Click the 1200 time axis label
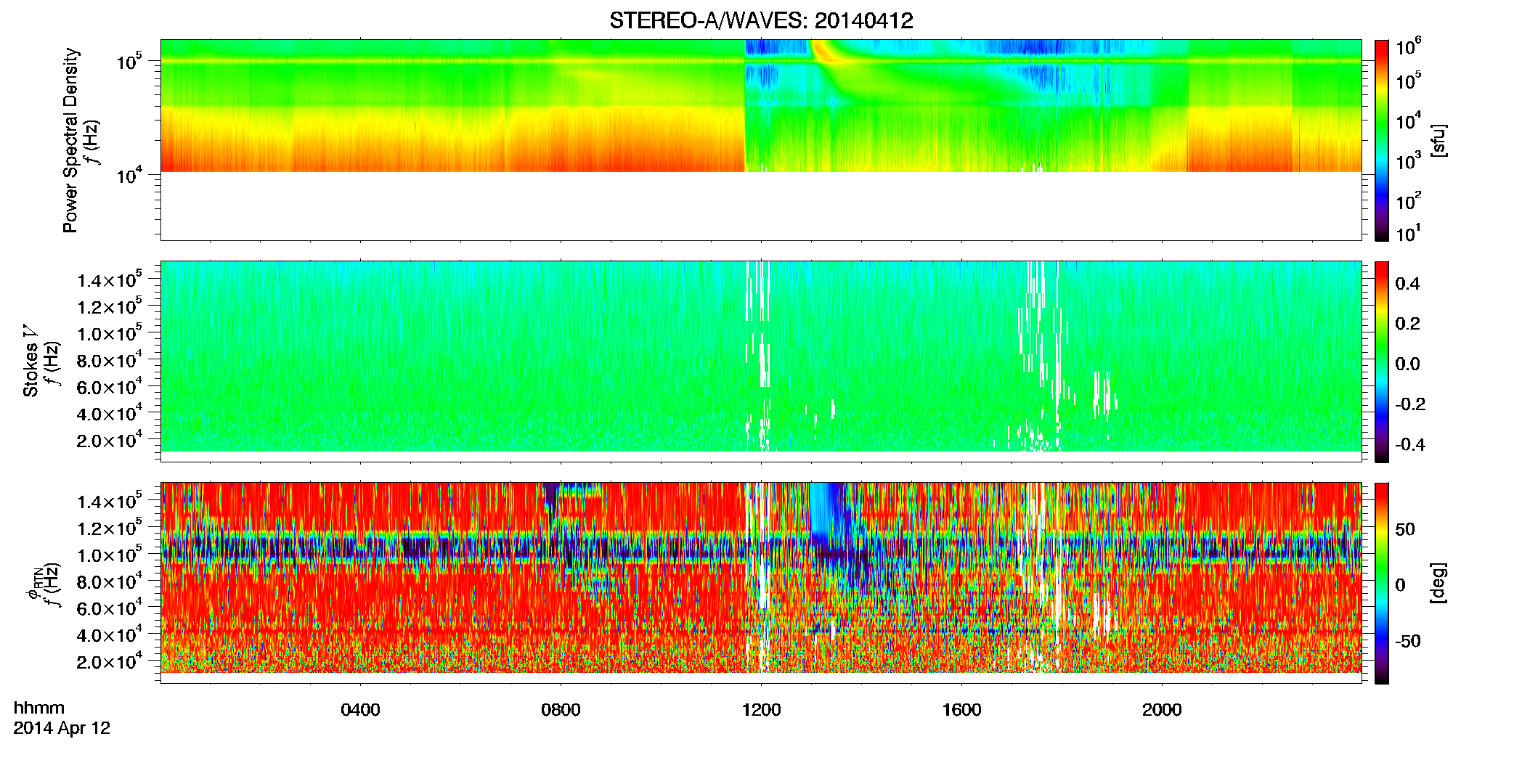 click(761, 710)
